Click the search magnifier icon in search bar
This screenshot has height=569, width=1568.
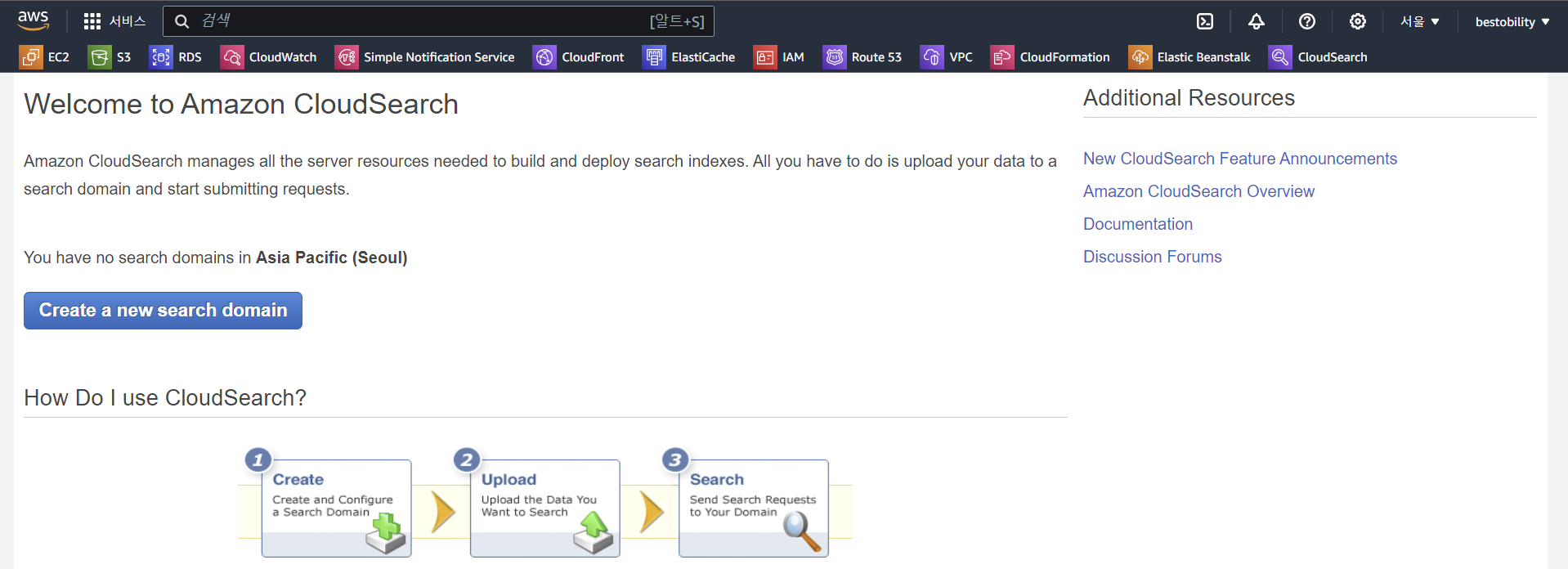coord(182,21)
